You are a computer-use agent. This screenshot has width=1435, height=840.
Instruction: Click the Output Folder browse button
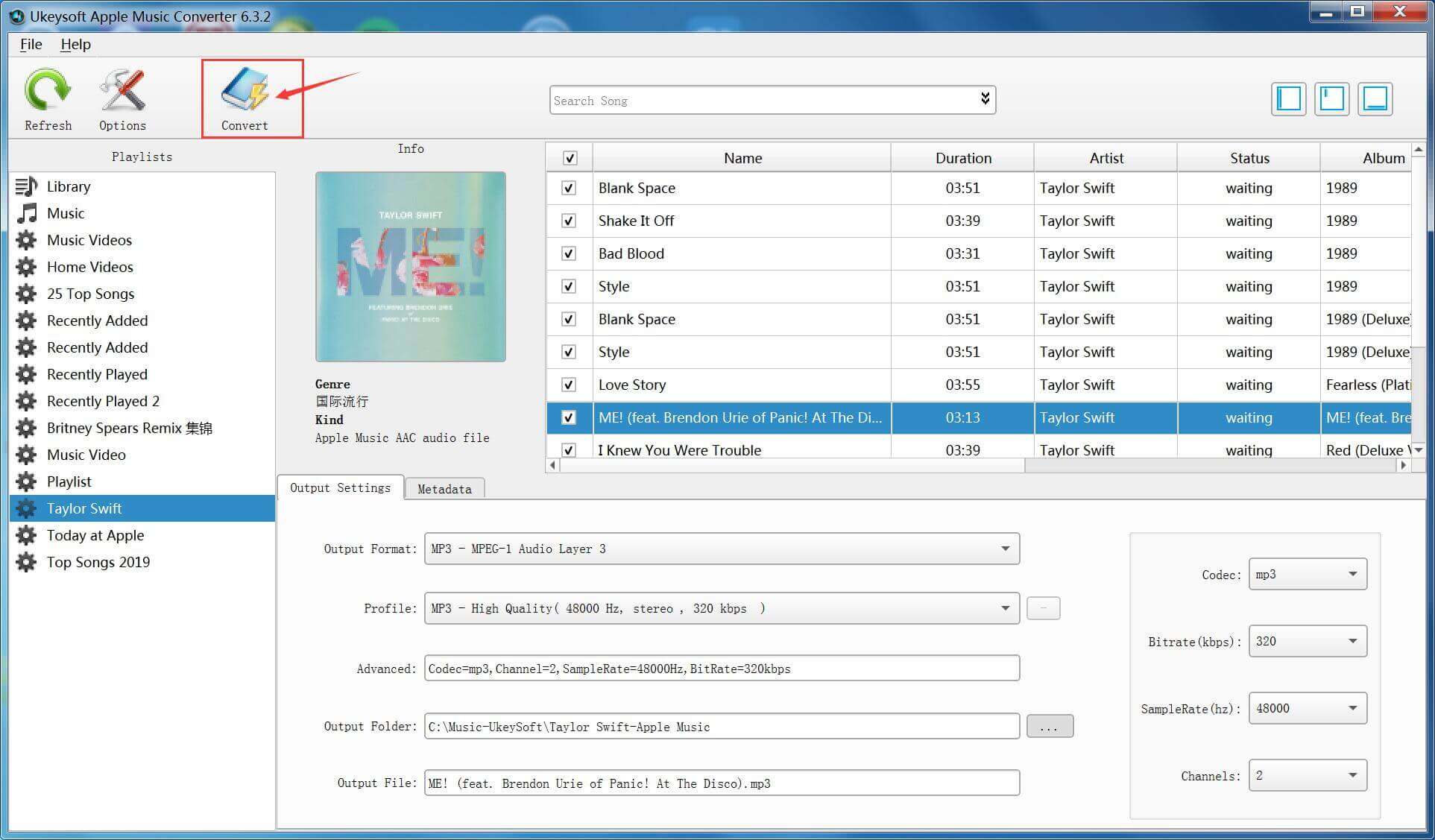click(x=1048, y=727)
